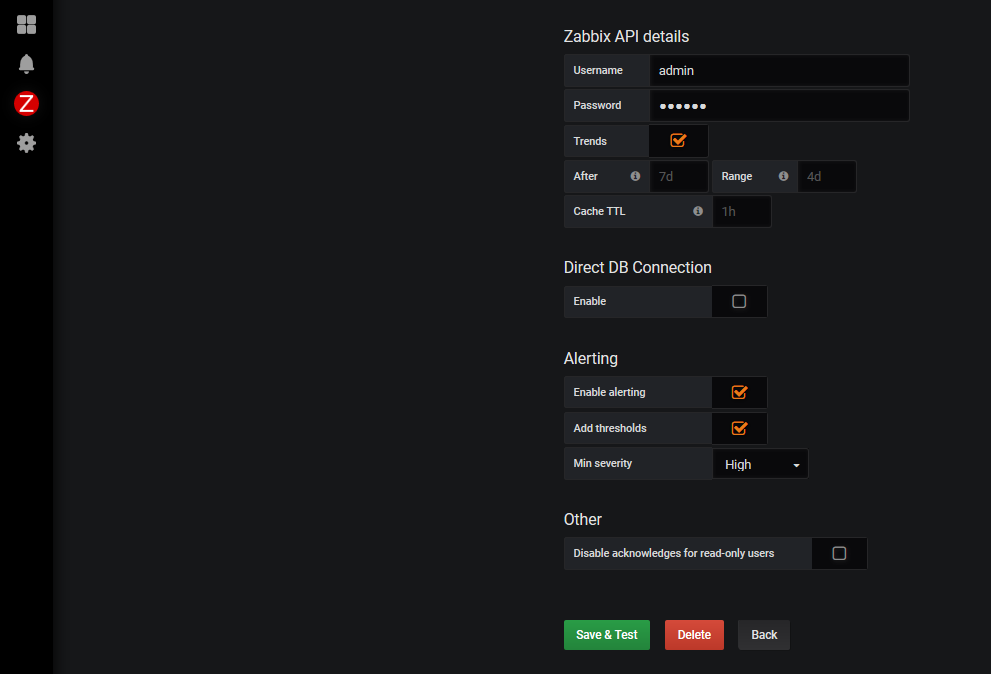Click the Cache TTL label
Image resolution: width=991 pixels, height=674 pixels.
tap(599, 211)
